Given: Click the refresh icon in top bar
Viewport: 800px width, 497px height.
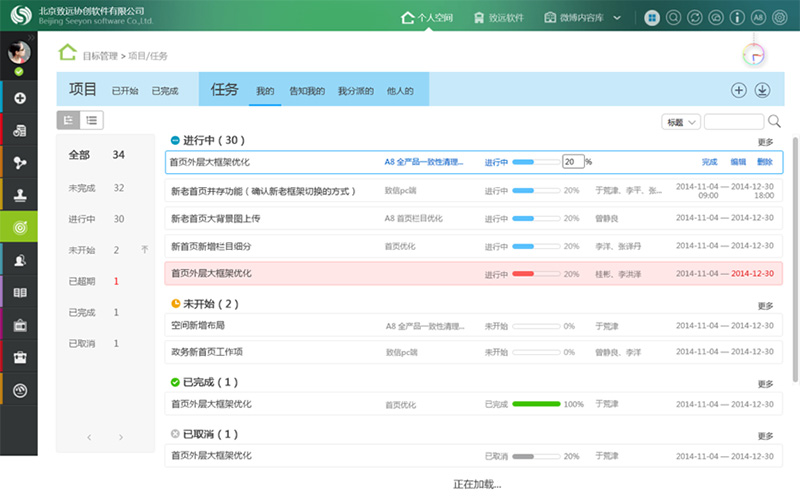Looking at the screenshot, I should [x=695, y=18].
